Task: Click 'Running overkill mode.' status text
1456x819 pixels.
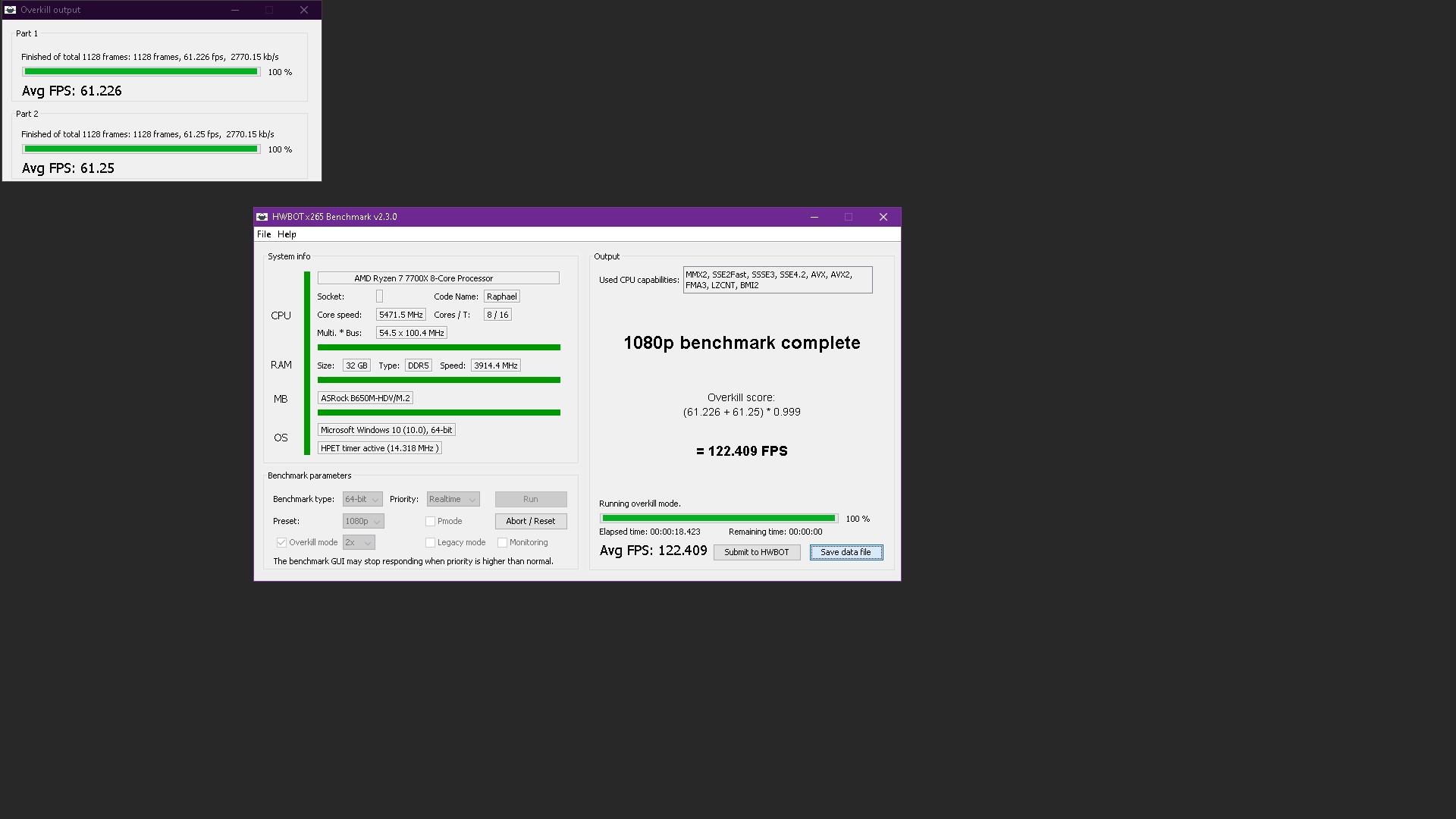Action: point(640,504)
